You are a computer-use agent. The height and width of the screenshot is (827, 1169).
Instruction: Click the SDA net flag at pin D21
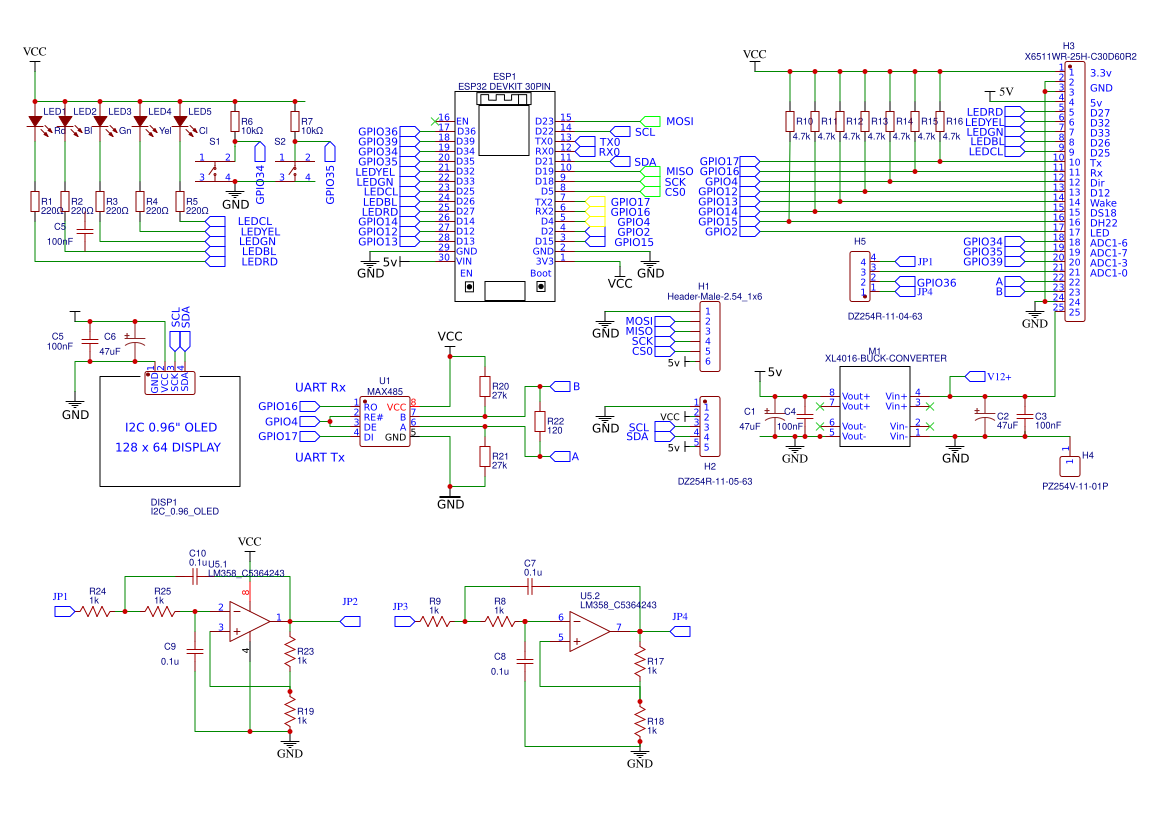click(620, 162)
